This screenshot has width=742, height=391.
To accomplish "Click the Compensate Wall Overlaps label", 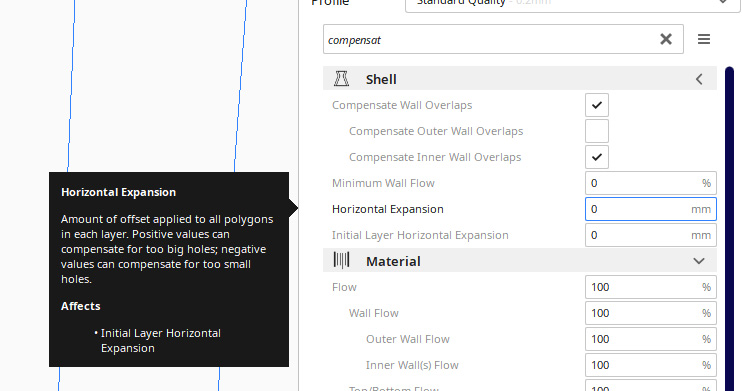I will [x=402, y=105].
